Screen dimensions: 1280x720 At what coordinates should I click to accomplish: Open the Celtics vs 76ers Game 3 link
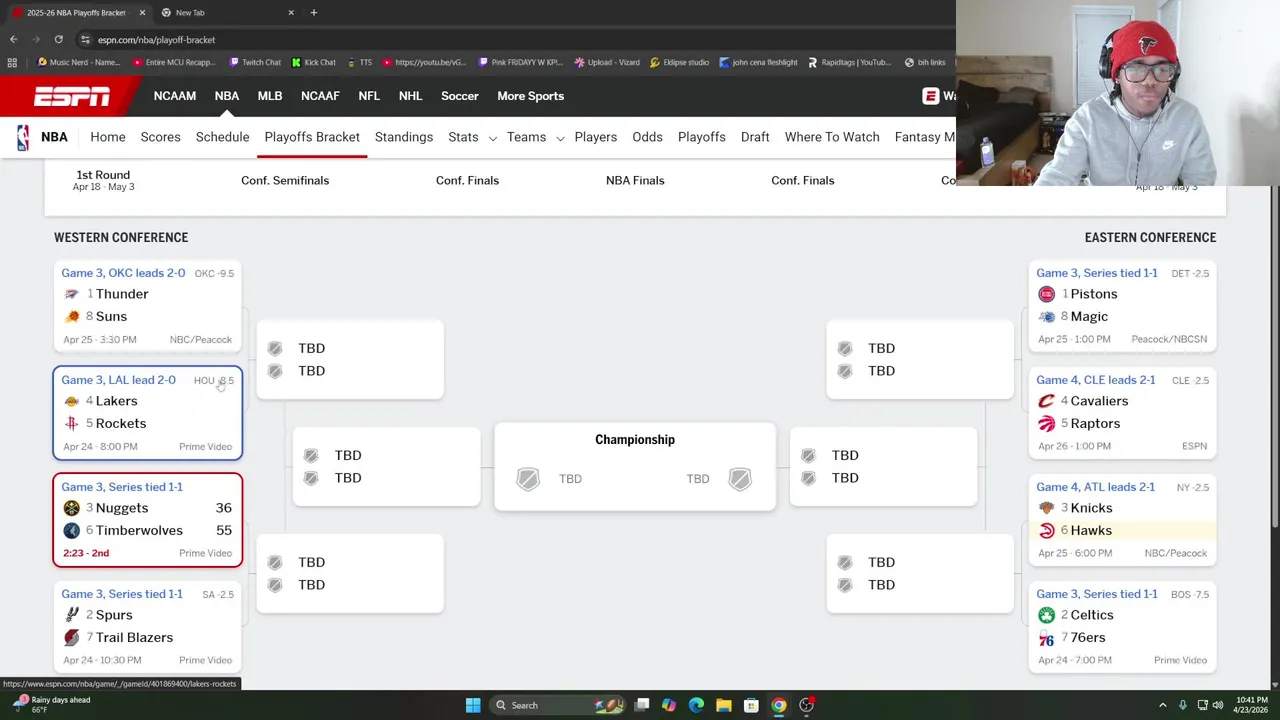pyautogui.click(x=1096, y=594)
